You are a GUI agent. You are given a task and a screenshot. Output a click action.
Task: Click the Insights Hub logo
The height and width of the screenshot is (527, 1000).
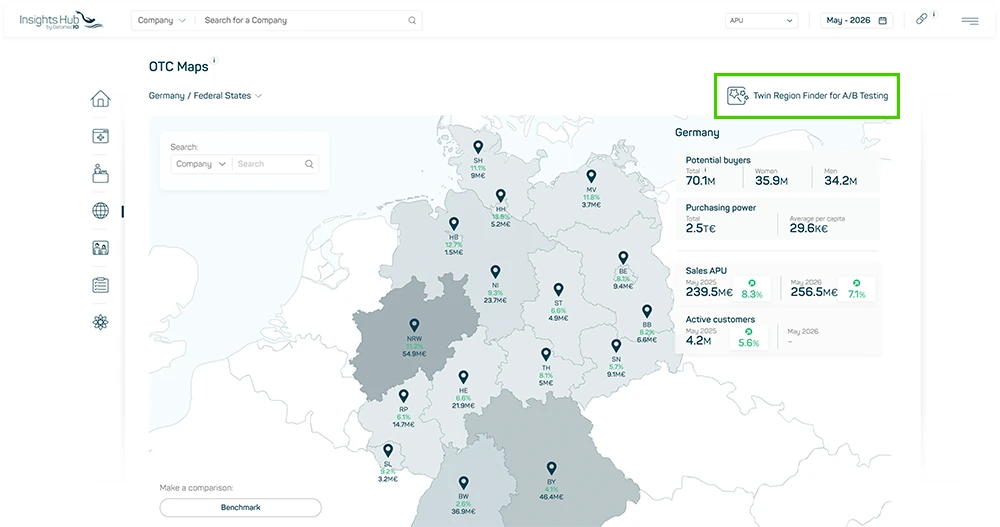pos(61,20)
